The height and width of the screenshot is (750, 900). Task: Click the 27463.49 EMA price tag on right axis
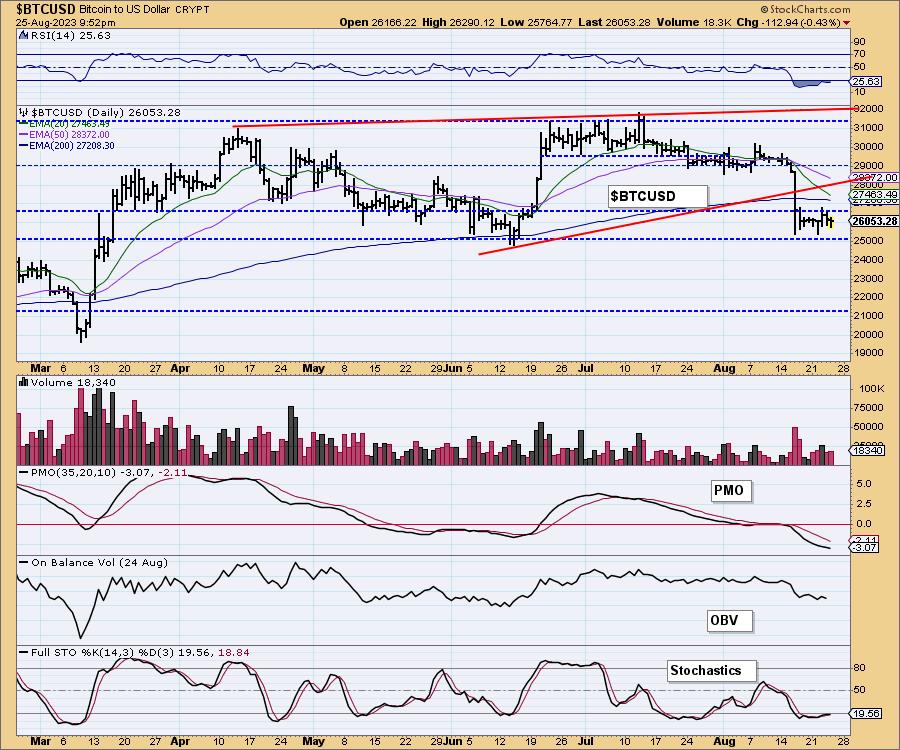tap(875, 195)
